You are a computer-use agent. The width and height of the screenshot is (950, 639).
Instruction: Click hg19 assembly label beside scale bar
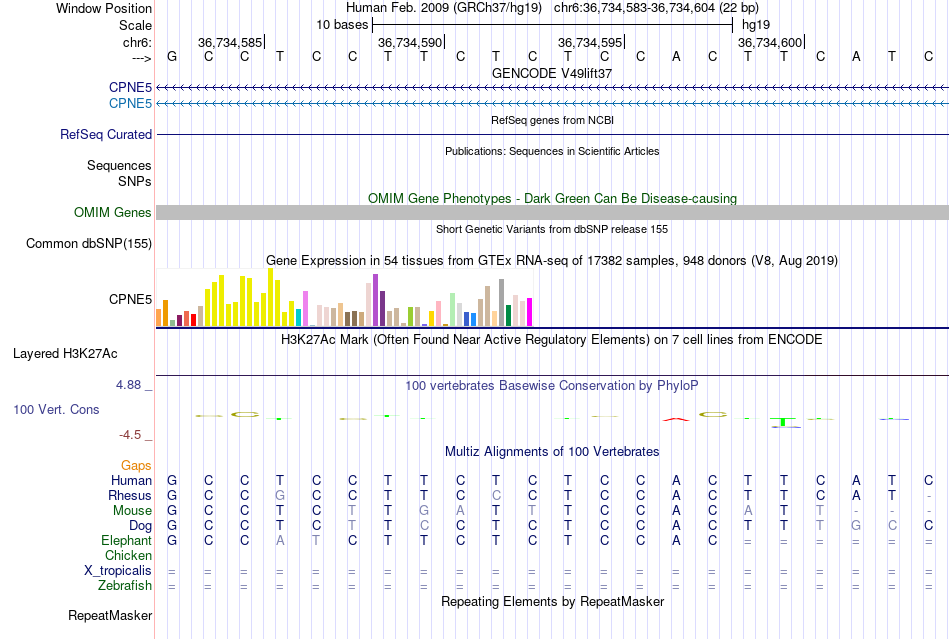pyautogui.click(x=756, y=25)
